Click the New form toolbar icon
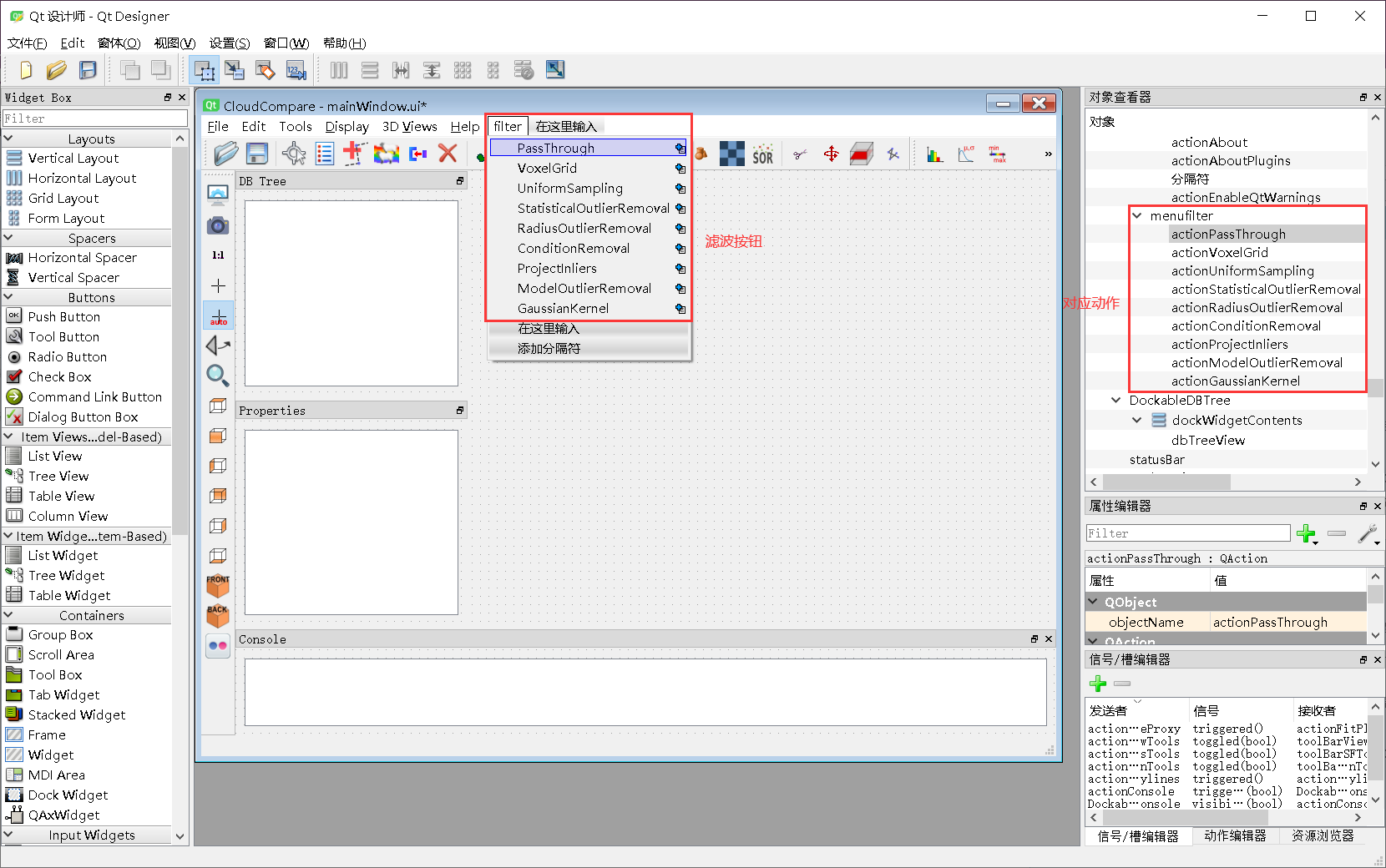Image resolution: width=1386 pixels, height=868 pixels. coord(26,70)
